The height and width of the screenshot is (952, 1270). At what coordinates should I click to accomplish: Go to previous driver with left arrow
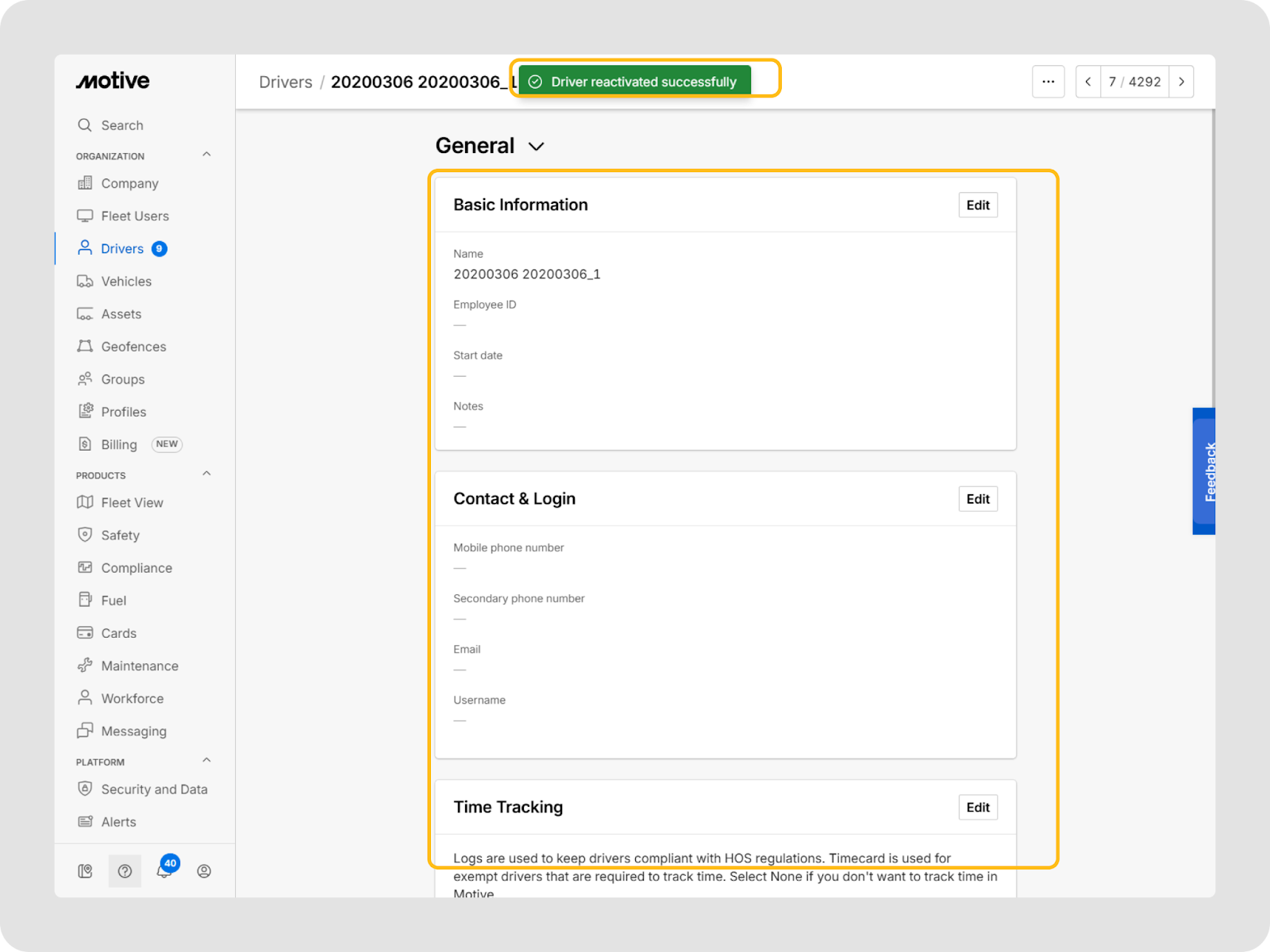[1088, 82]
